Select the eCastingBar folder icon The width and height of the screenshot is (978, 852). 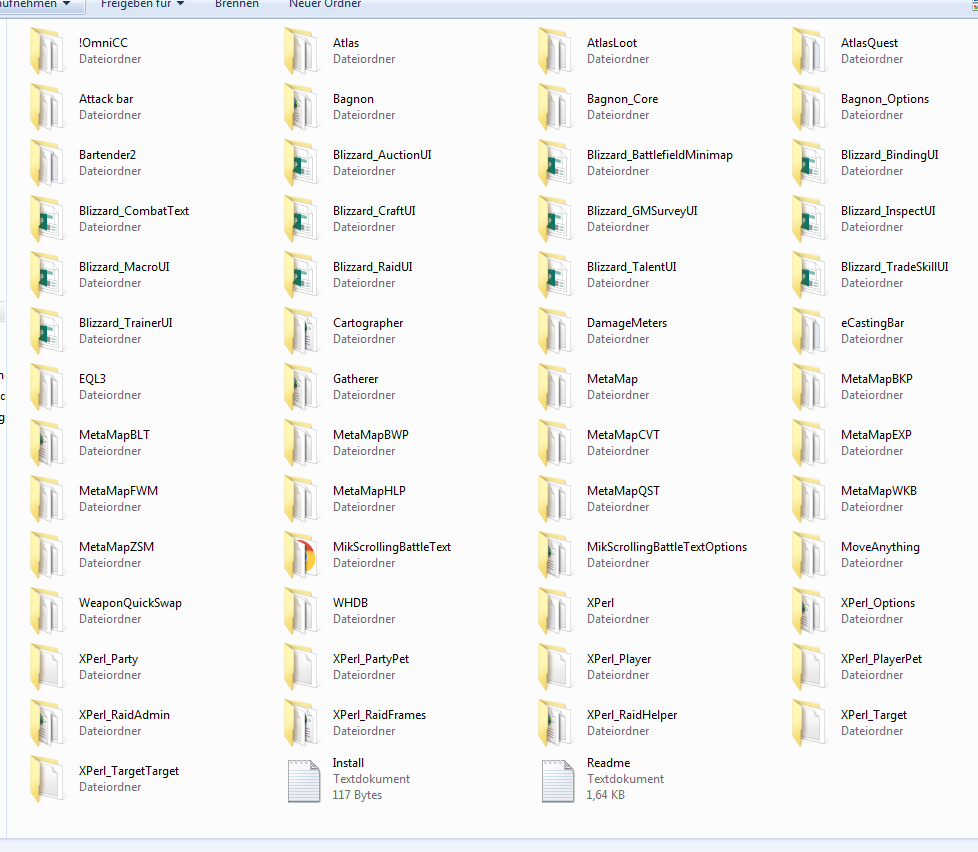pos(808,331)
